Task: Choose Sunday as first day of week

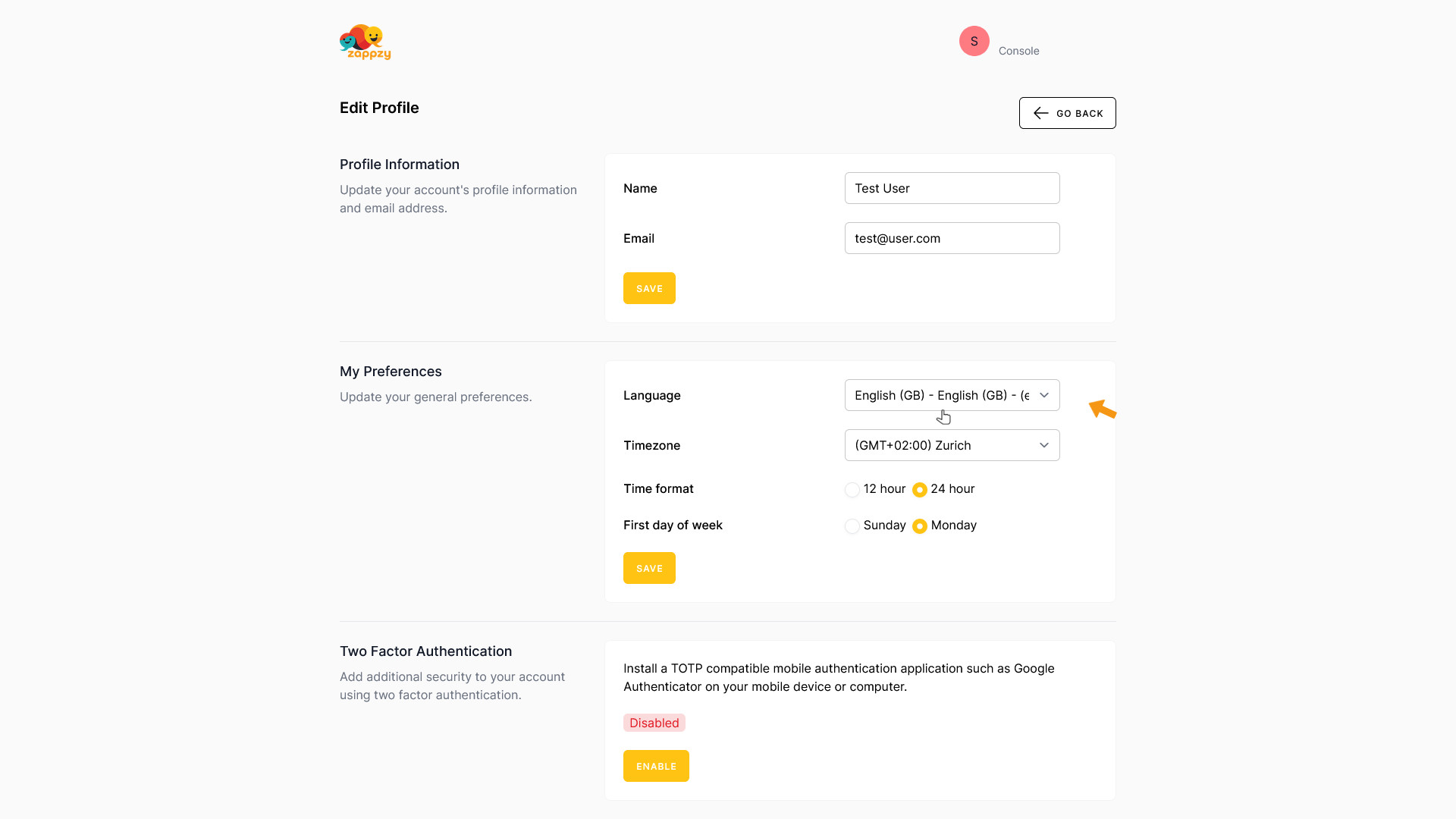Action: (x=852, y=526)
